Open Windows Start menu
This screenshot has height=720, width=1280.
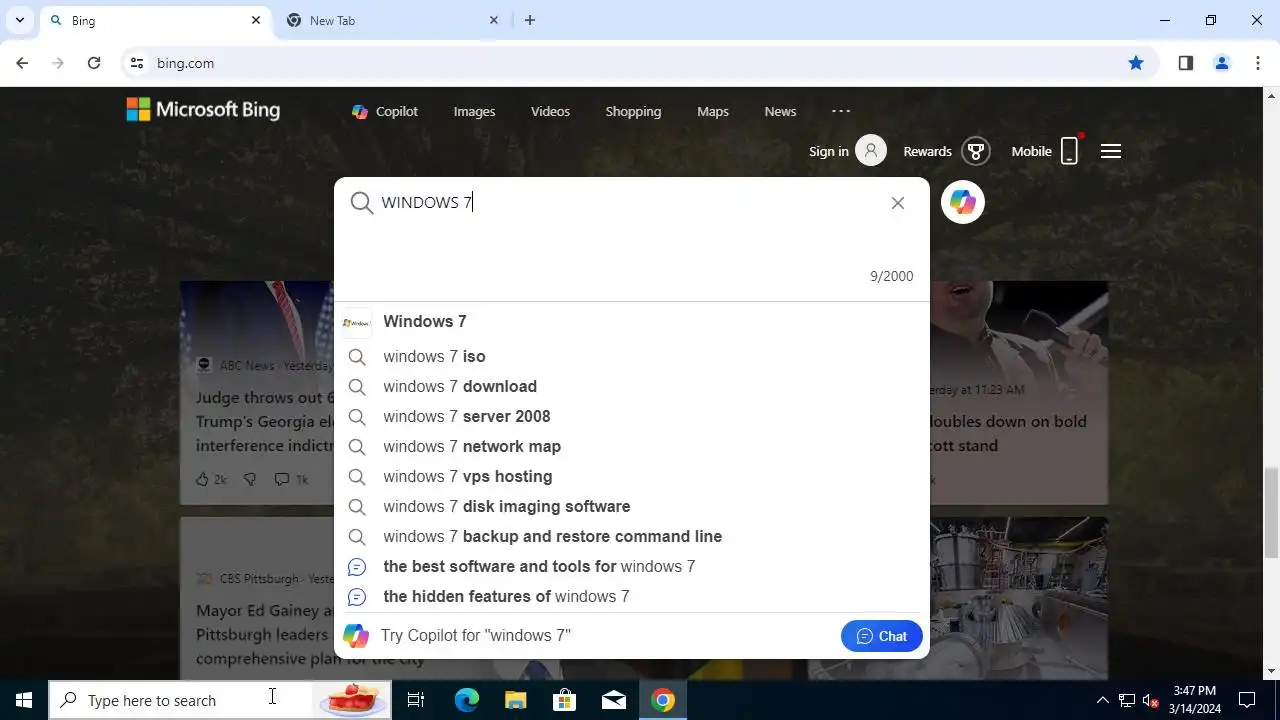(x=24, y=700)
